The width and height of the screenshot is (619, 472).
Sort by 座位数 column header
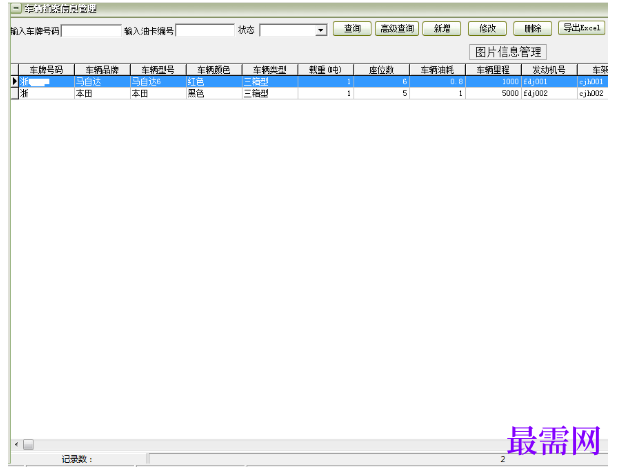pyautogui.click(x=382, y=70)
